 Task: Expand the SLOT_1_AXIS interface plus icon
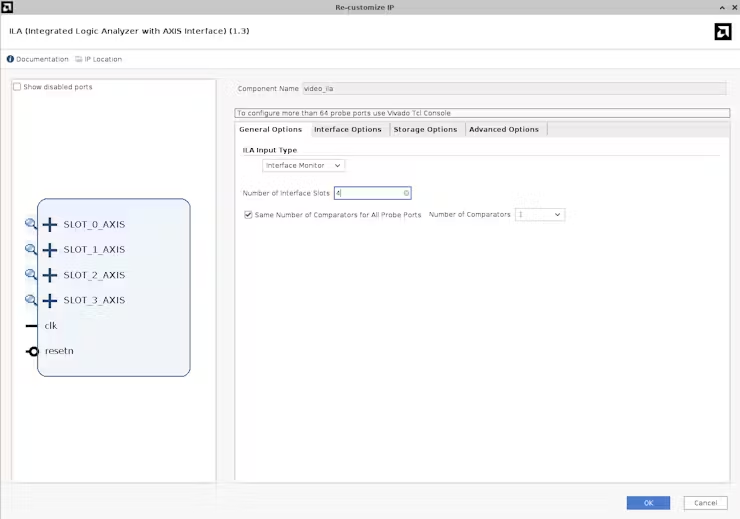pos(50,250)
